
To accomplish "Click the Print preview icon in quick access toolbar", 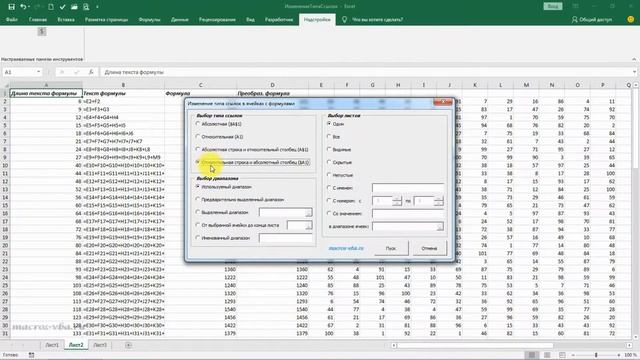I will coord(86,7).
